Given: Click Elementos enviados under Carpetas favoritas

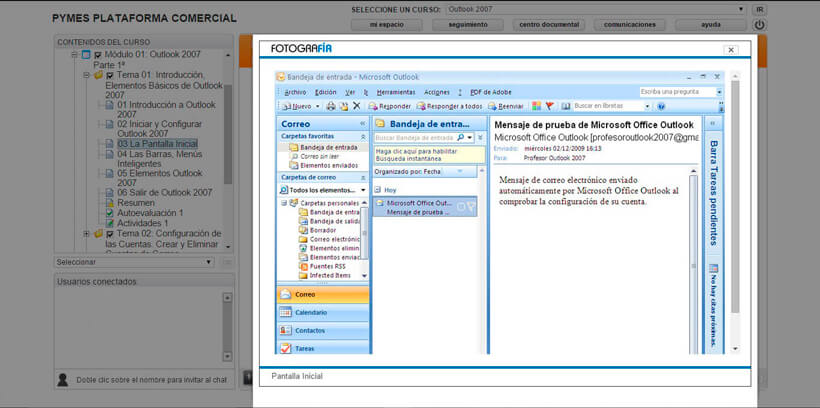Looking at the screenshot, I should pyautogui.click(x=324, y=165).
